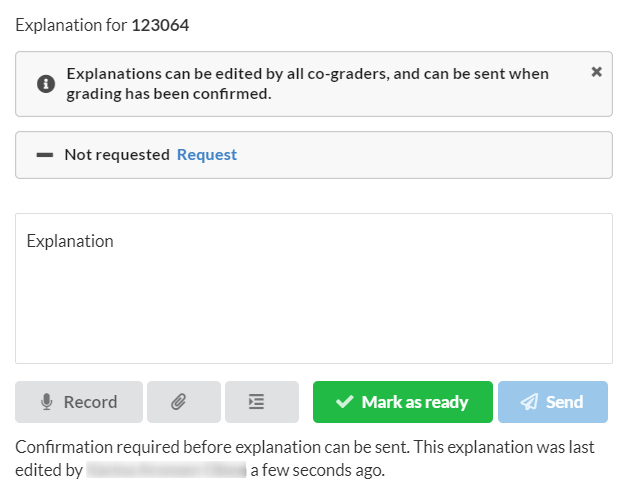621x499 pixels.
Task: Dismiss the co-graders info banner with X
Action: [x=596, y=72]
